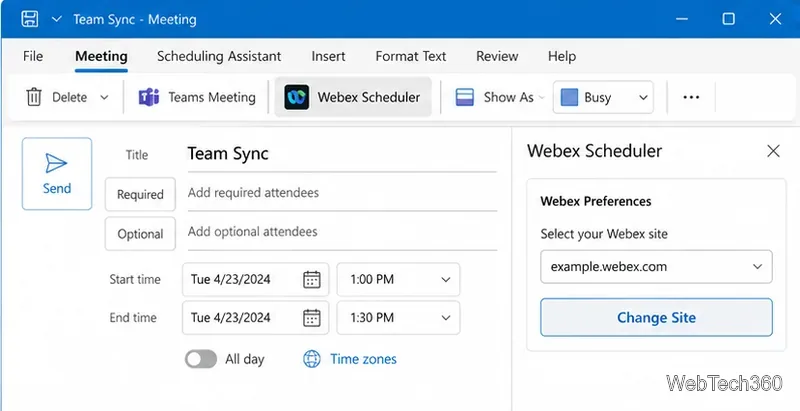This screenshot has width=800, height=411.
Task: Click the Webex Preferences heading
Action: 595,201
